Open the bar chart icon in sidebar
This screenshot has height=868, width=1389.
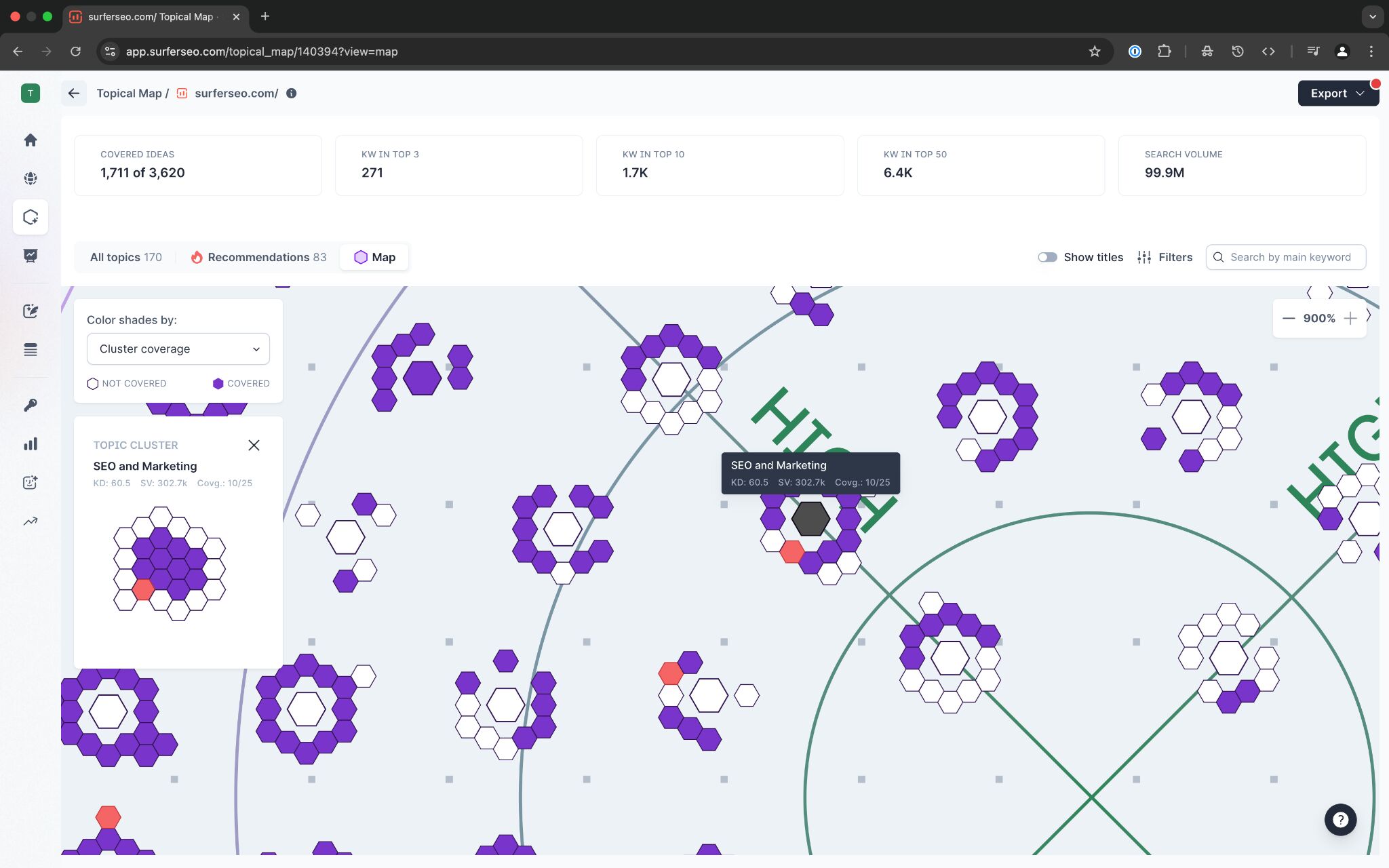pyautogui.click(x=30, y=444)
